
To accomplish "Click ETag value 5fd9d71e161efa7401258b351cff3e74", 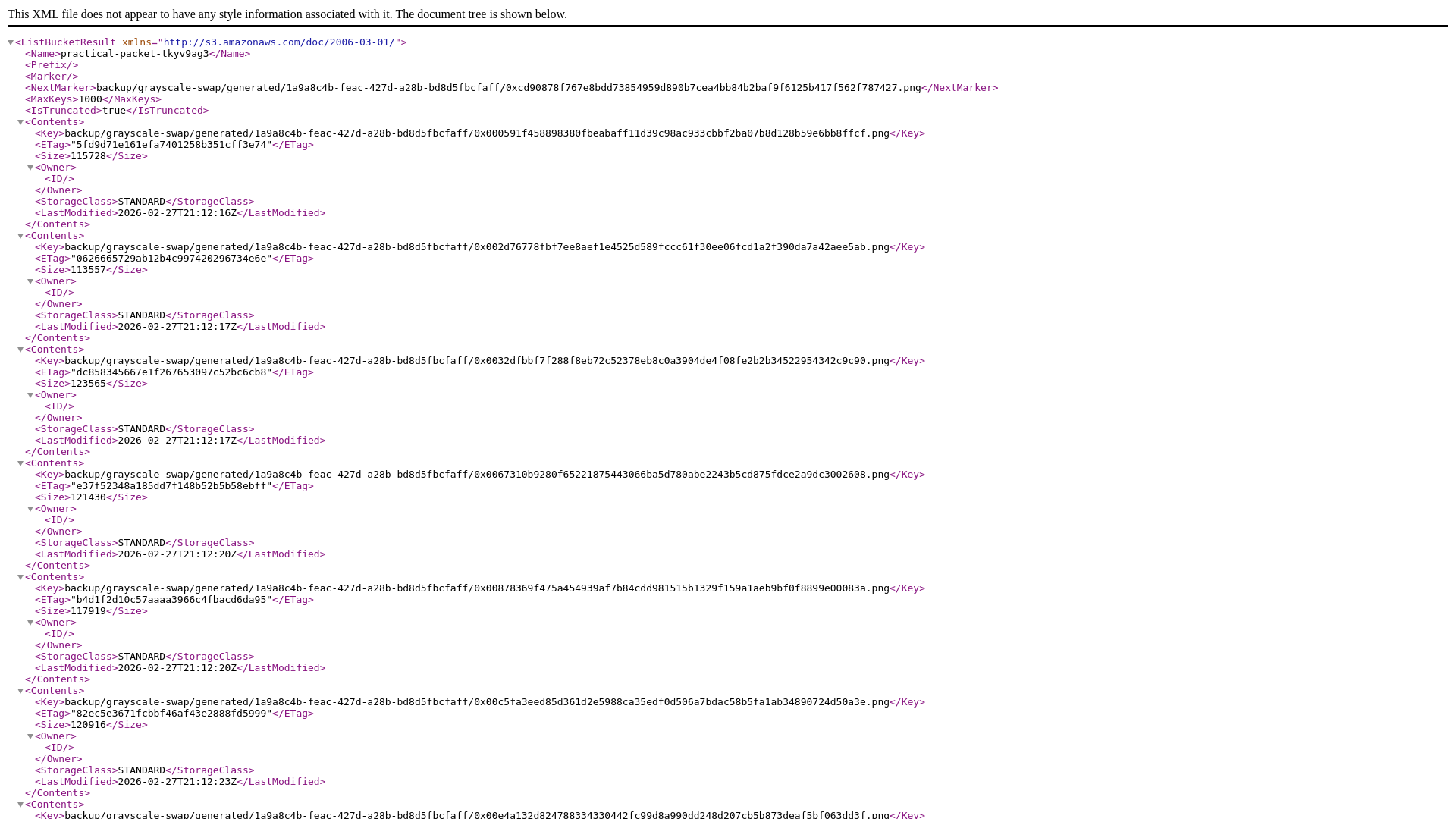I will click(171, 145).
